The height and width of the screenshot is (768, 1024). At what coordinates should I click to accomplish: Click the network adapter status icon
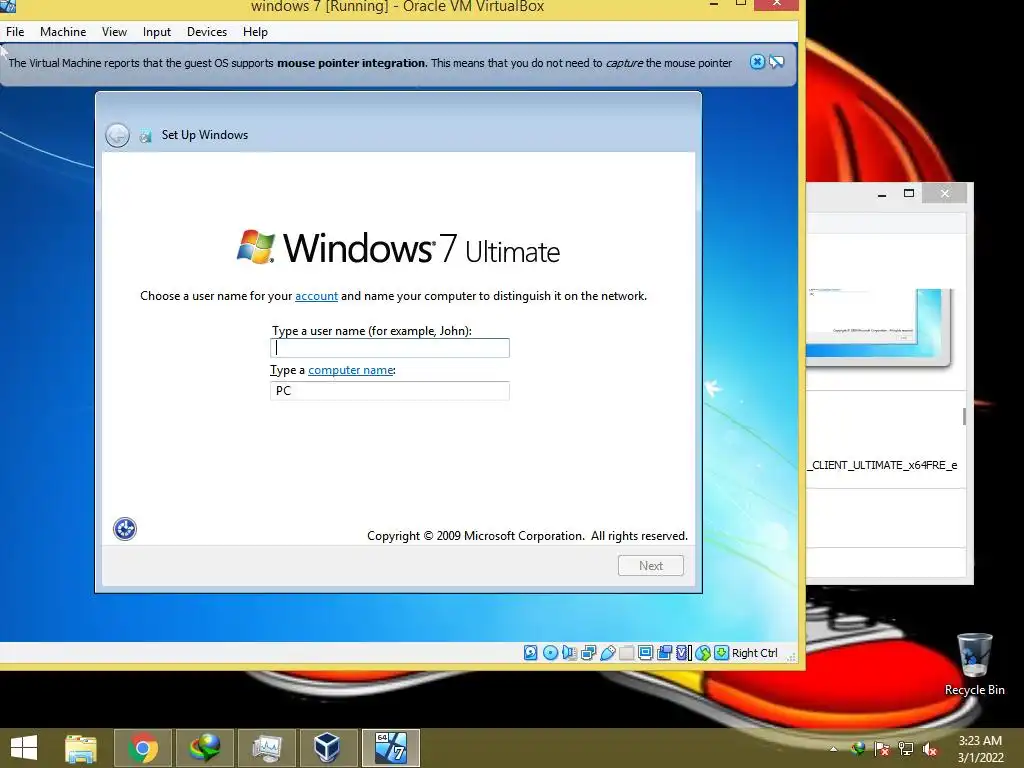pos(588,652)
